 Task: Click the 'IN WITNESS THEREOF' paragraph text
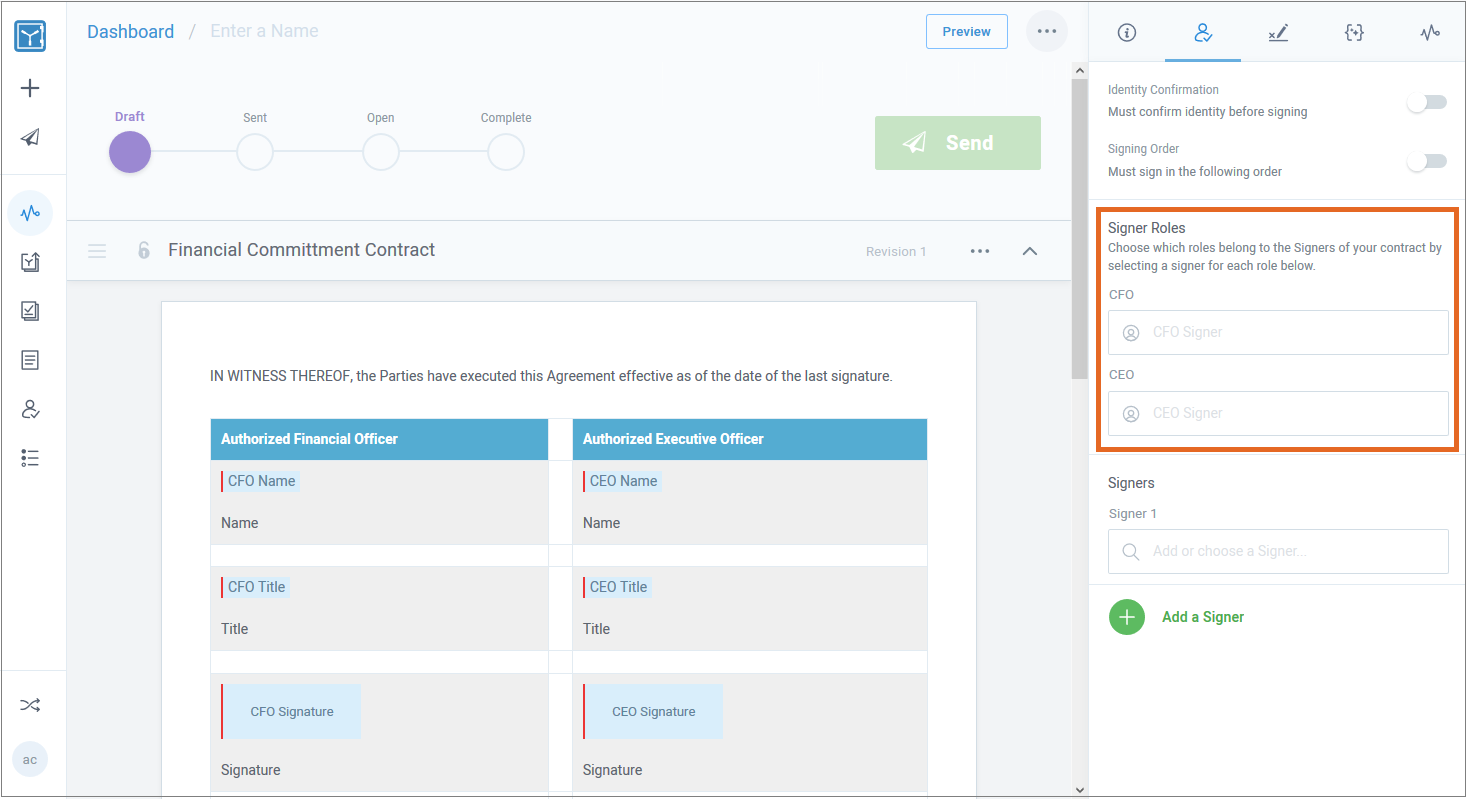(x=551, y=377)
